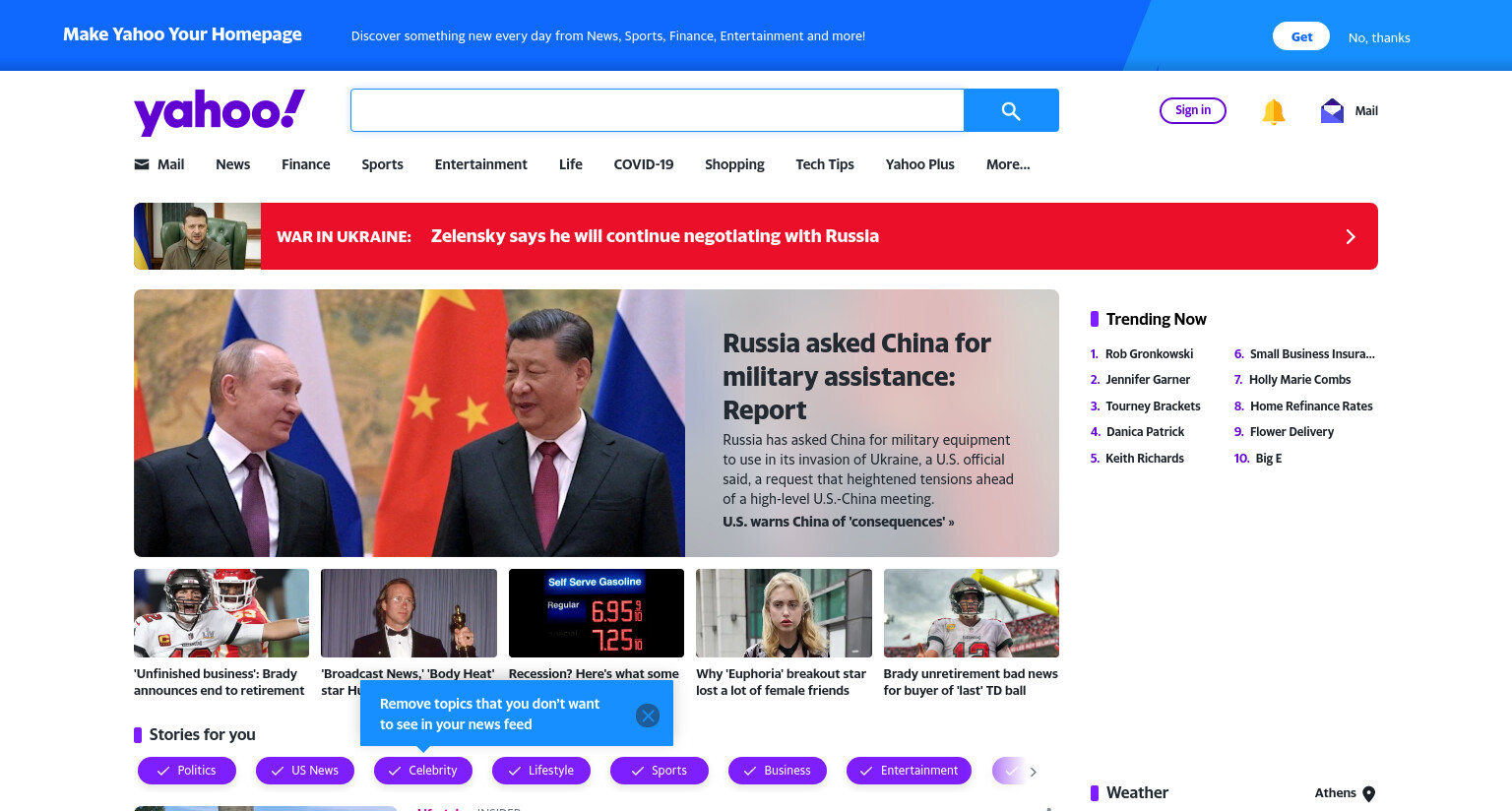The image size is (1512, 811).
Task: Toggle the Sports topic chip
Action: pyautogui.click(x=660, y=771)
